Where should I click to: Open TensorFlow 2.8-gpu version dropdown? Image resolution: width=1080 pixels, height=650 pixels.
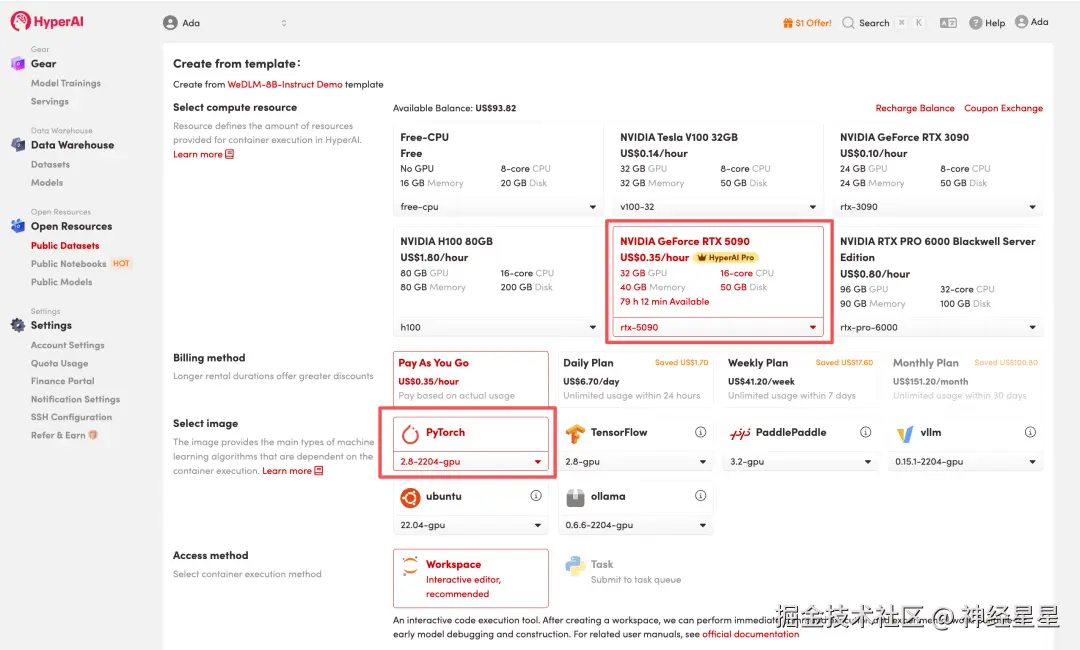[x=636, y=461]
